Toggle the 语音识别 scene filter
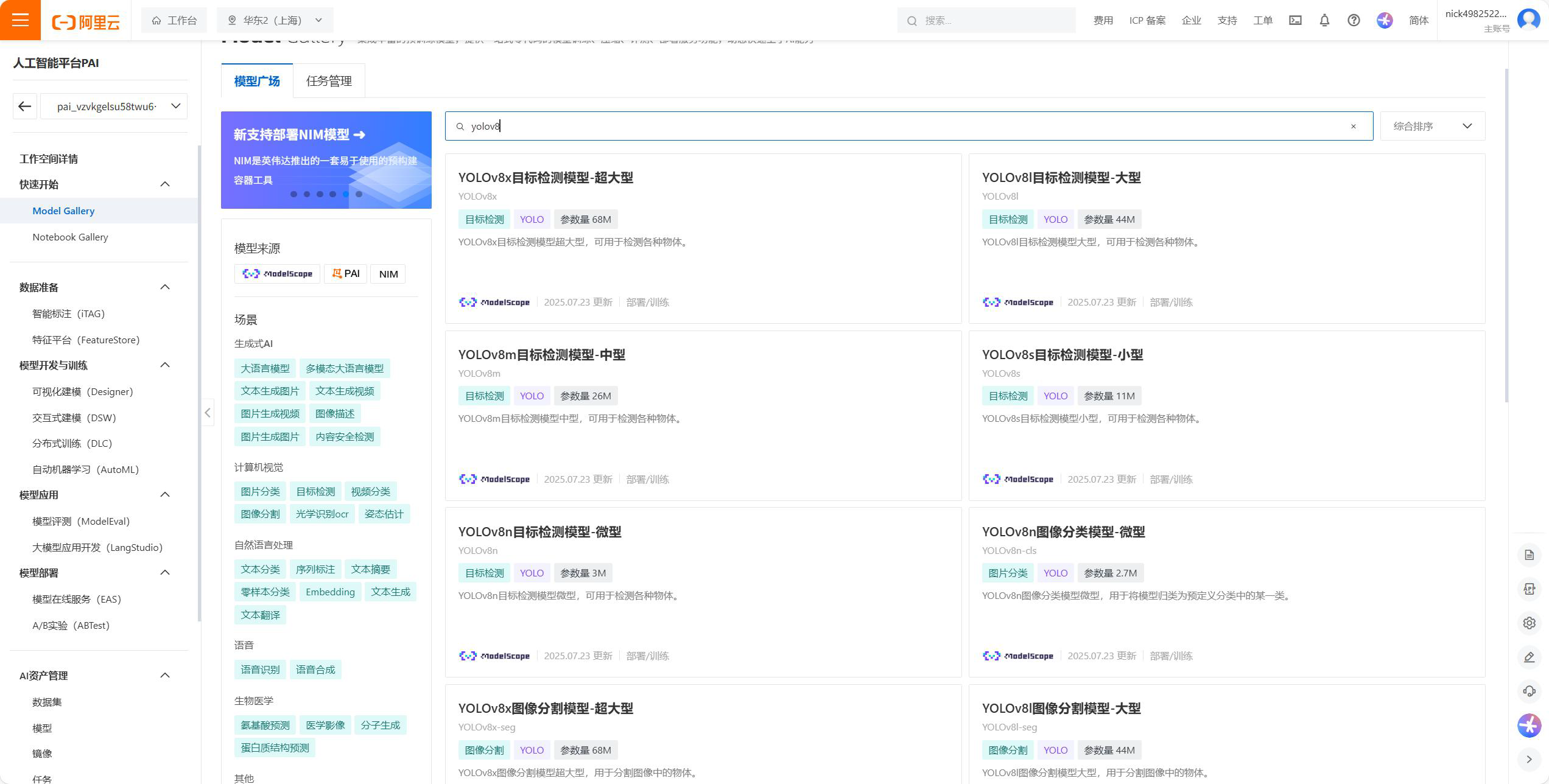 260,670
